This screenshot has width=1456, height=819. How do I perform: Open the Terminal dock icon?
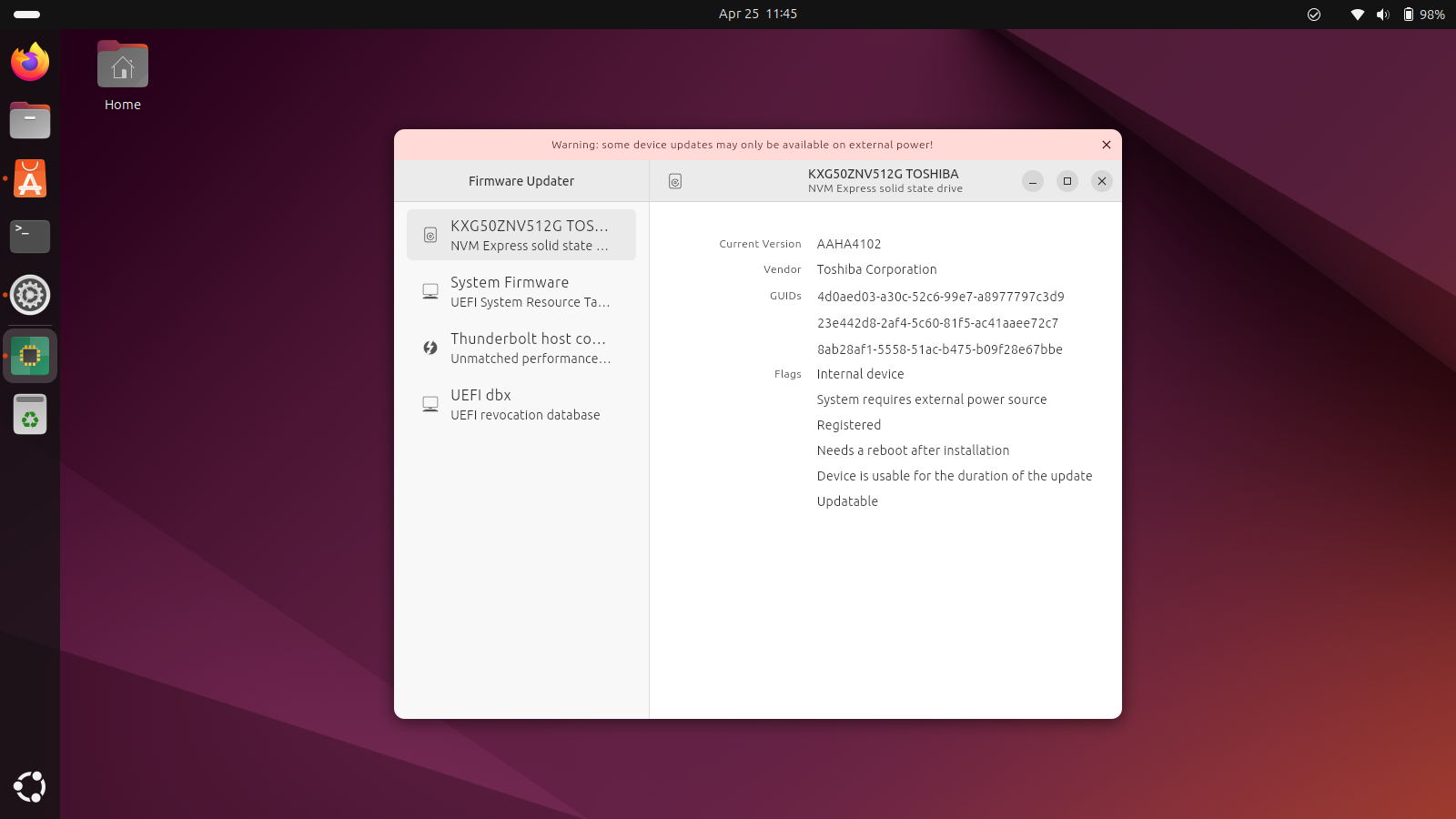click(30, 237)
